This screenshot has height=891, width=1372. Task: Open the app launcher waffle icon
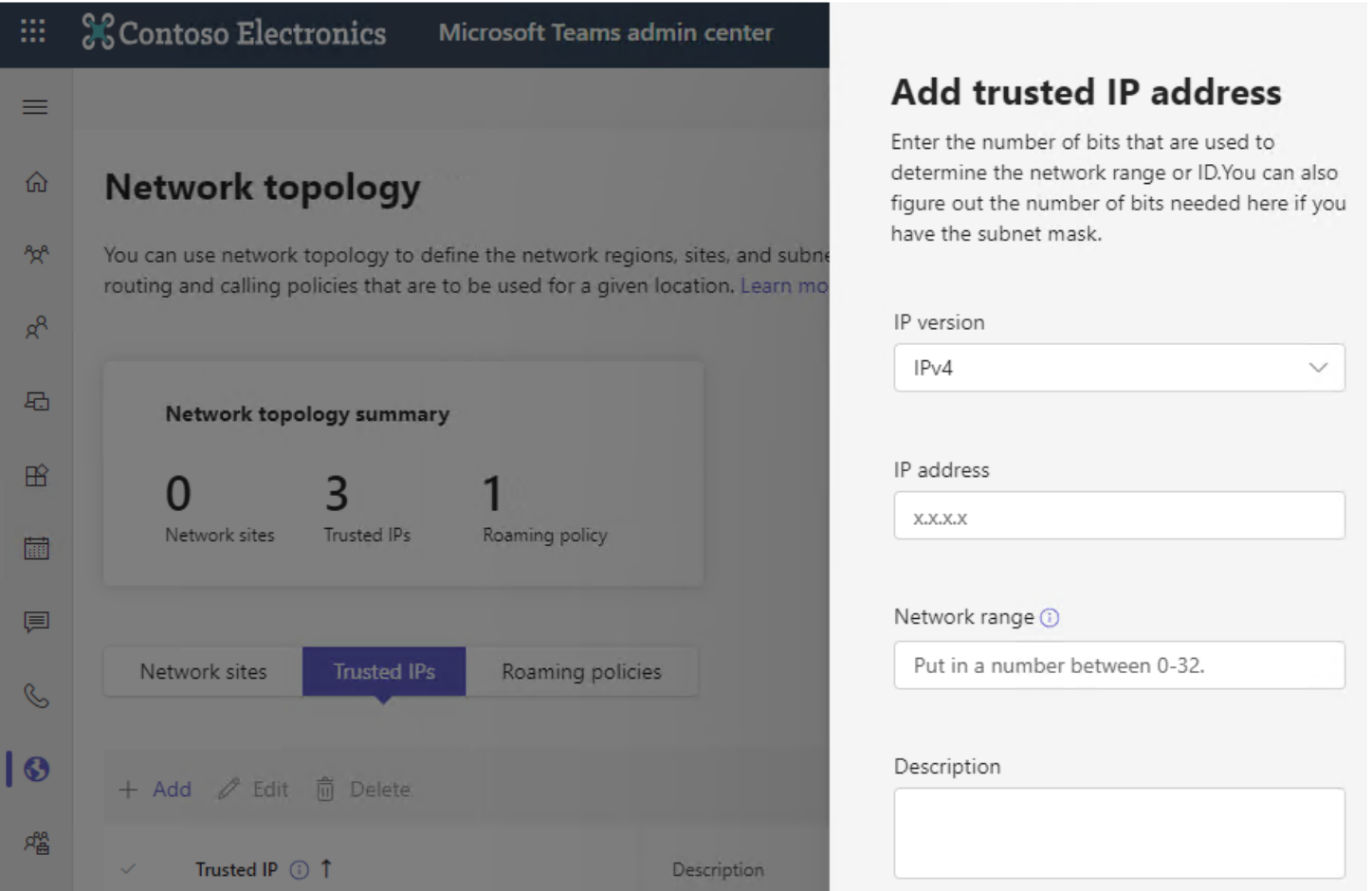pyautogui.click(x=33, y=31)
